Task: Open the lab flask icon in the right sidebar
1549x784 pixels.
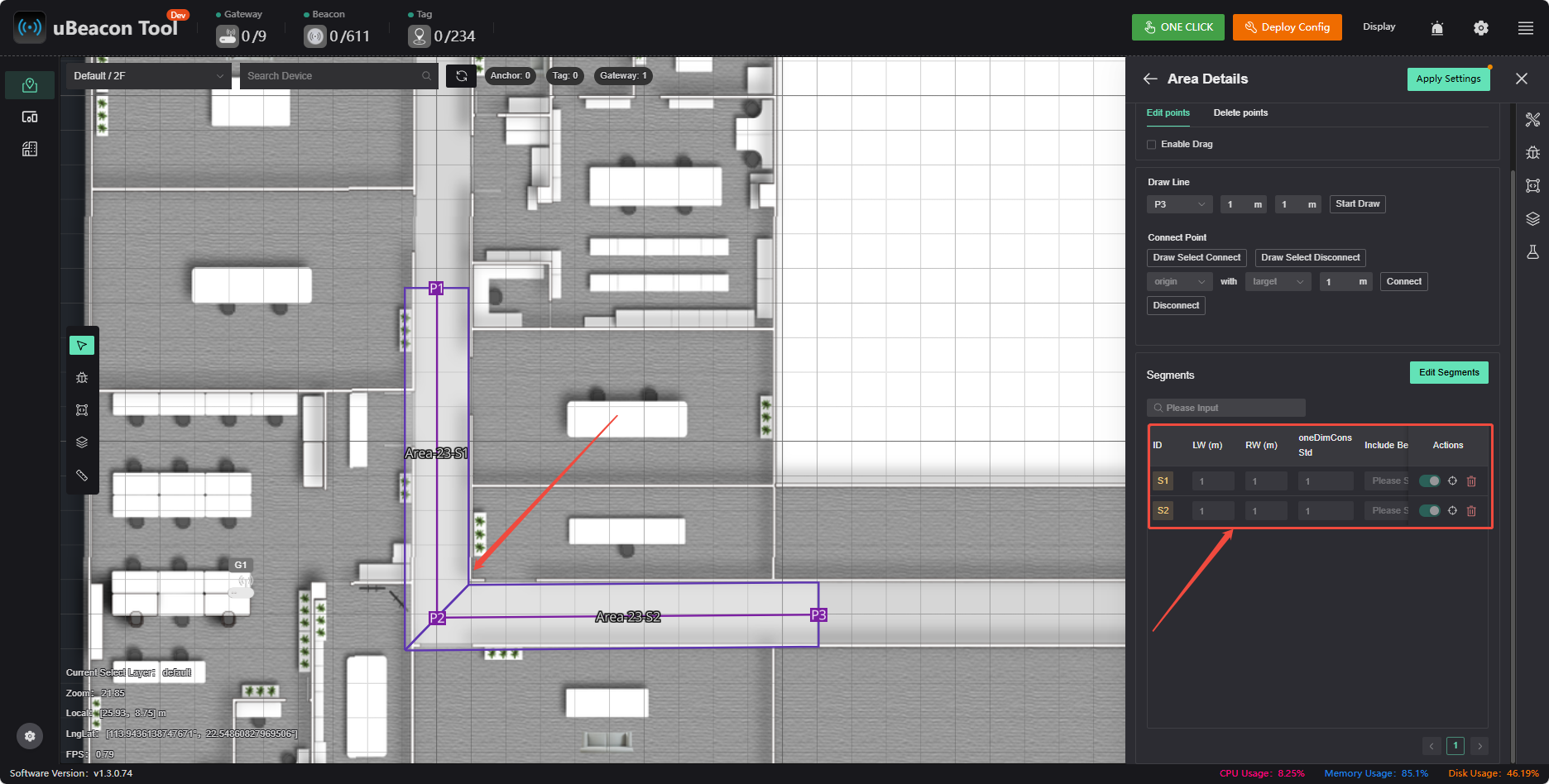Action: tap(1533, 252)
